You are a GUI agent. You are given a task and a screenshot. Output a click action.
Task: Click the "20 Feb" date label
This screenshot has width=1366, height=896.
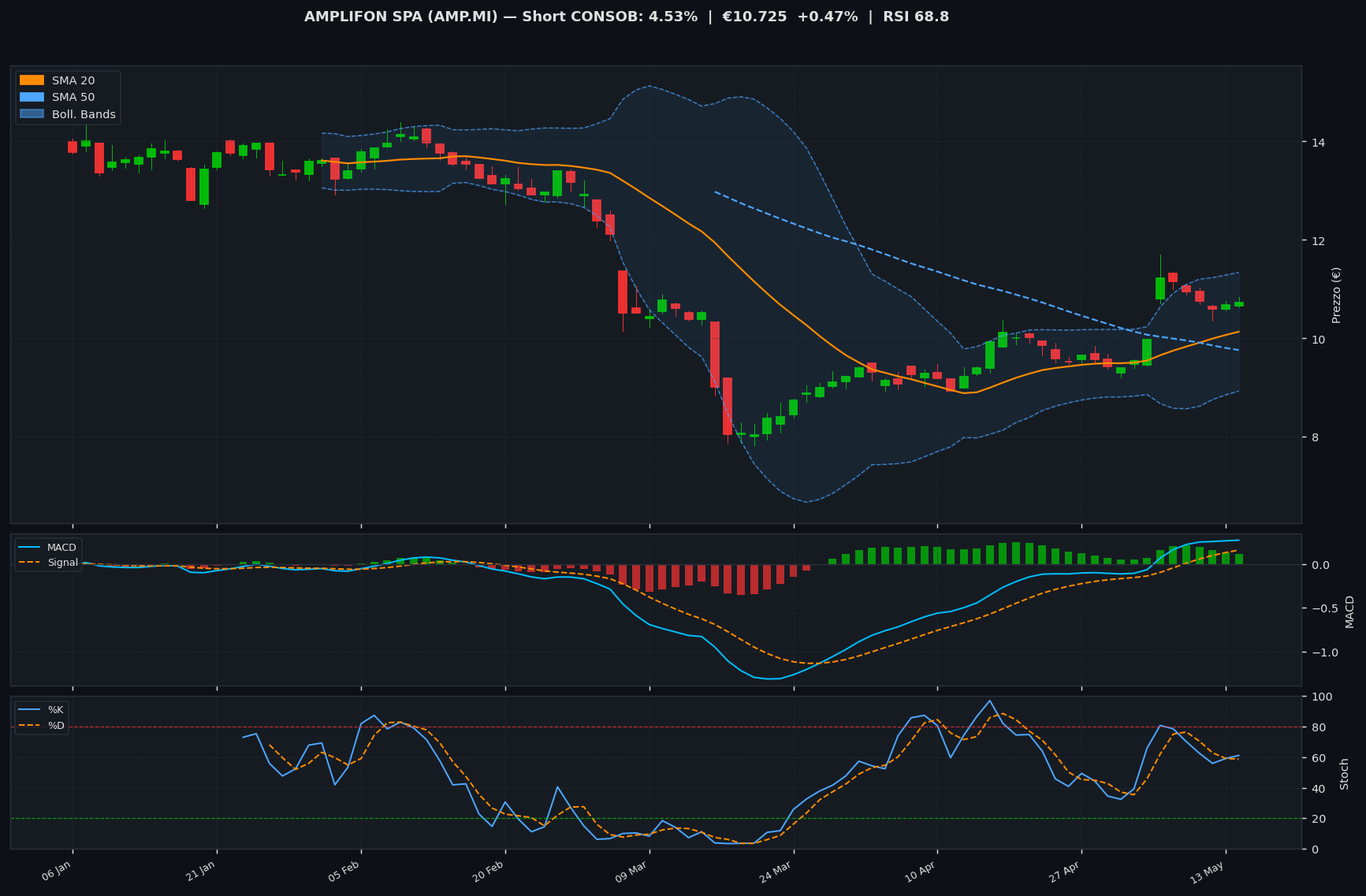[488, 872]
